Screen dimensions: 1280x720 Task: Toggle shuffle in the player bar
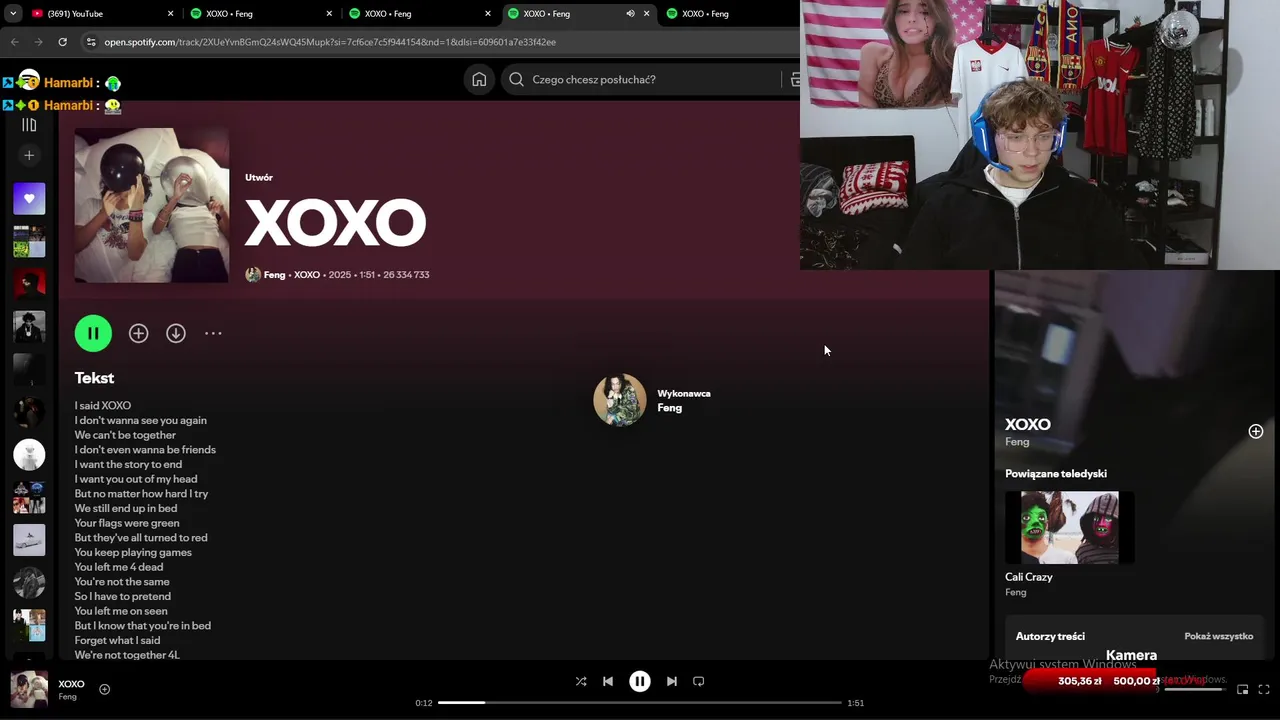(581, 681)
